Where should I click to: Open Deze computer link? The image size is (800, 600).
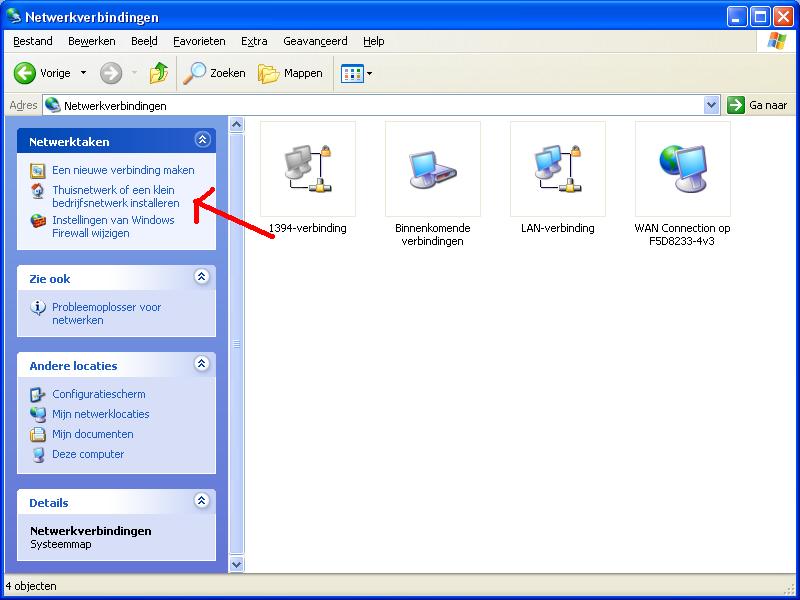88,454
